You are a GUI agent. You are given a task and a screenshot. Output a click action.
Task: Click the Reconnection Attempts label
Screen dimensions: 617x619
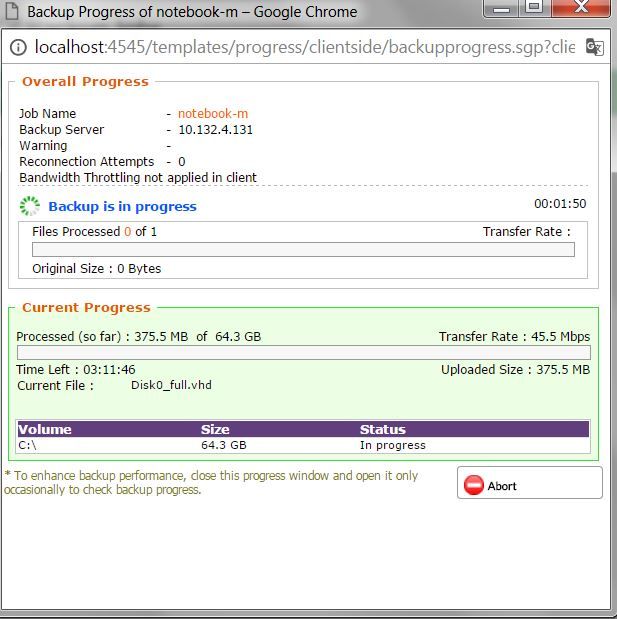86,162
